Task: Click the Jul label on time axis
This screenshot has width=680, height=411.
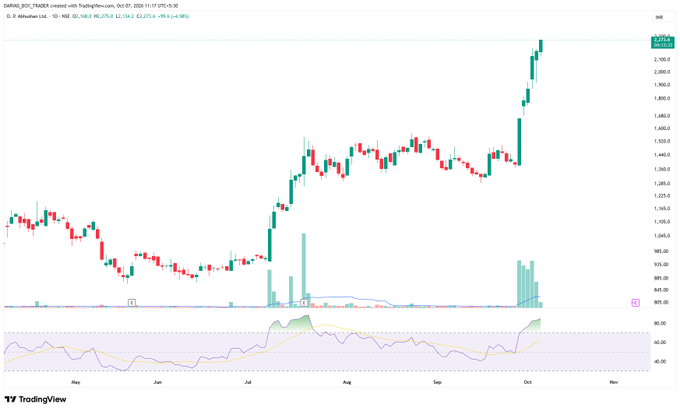Action: pyautogui.click(x=248, y=382)
